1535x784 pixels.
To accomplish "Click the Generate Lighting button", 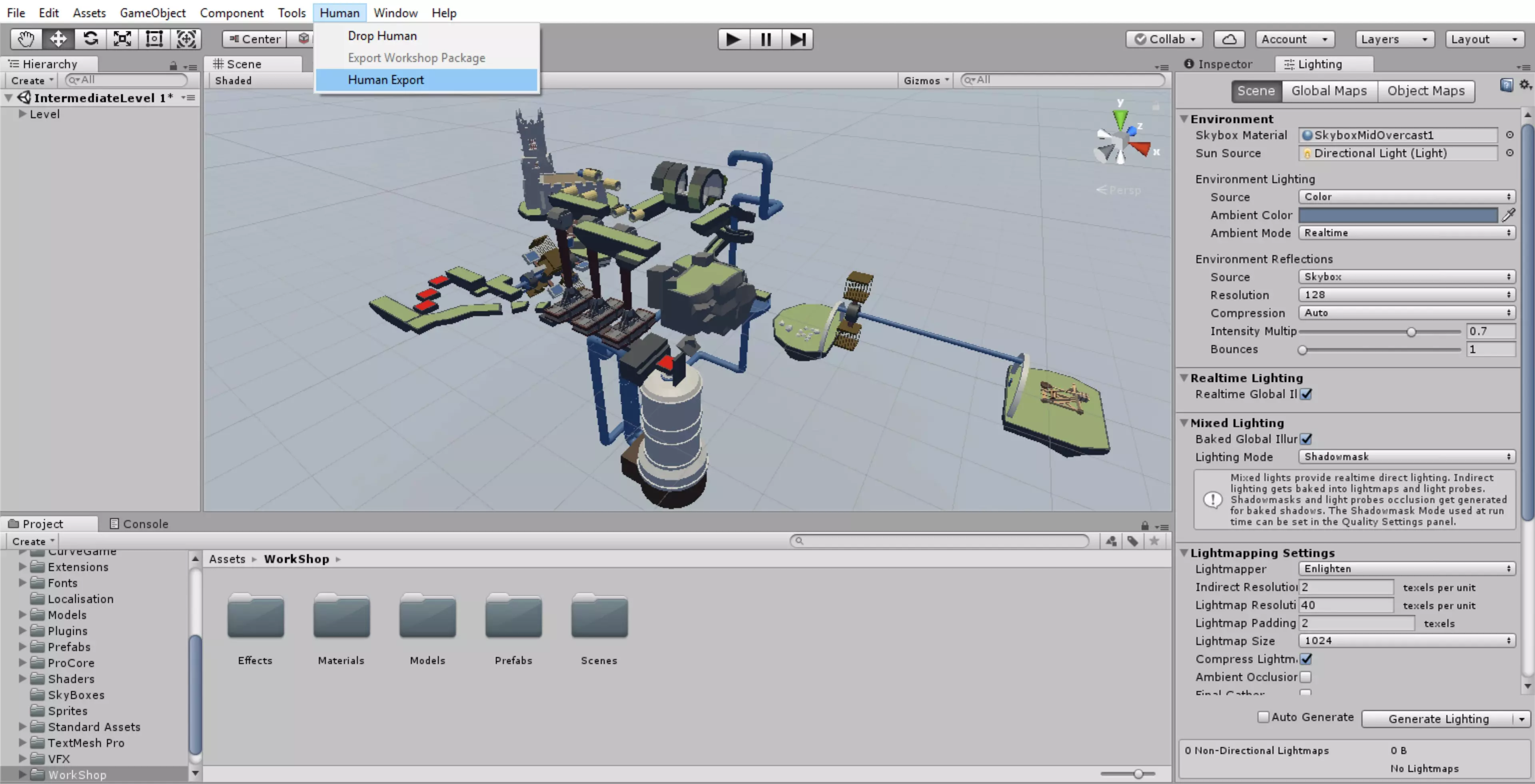I will [1438, 719].
